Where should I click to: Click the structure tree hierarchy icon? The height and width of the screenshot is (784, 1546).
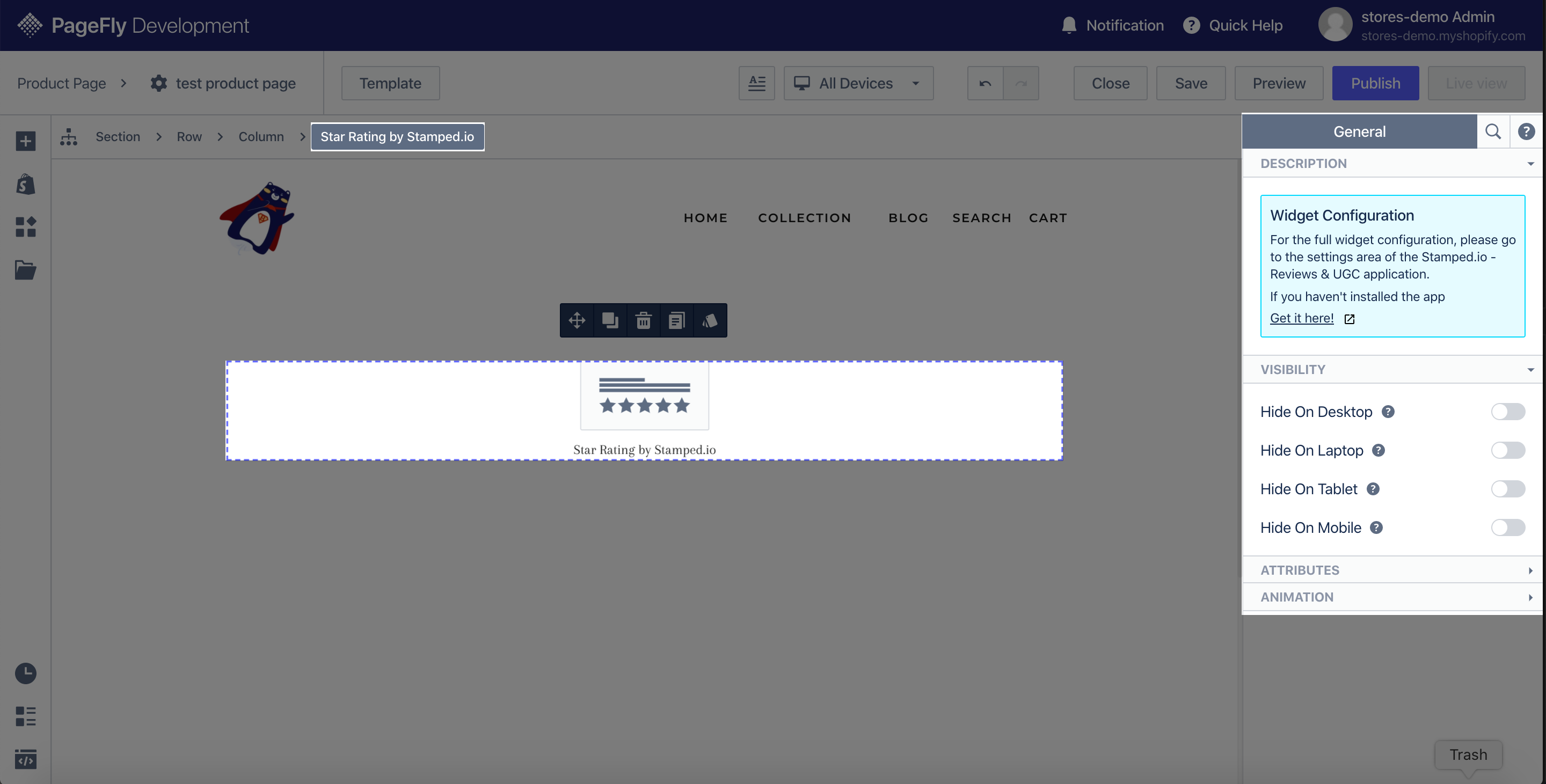tap(68, 137)
